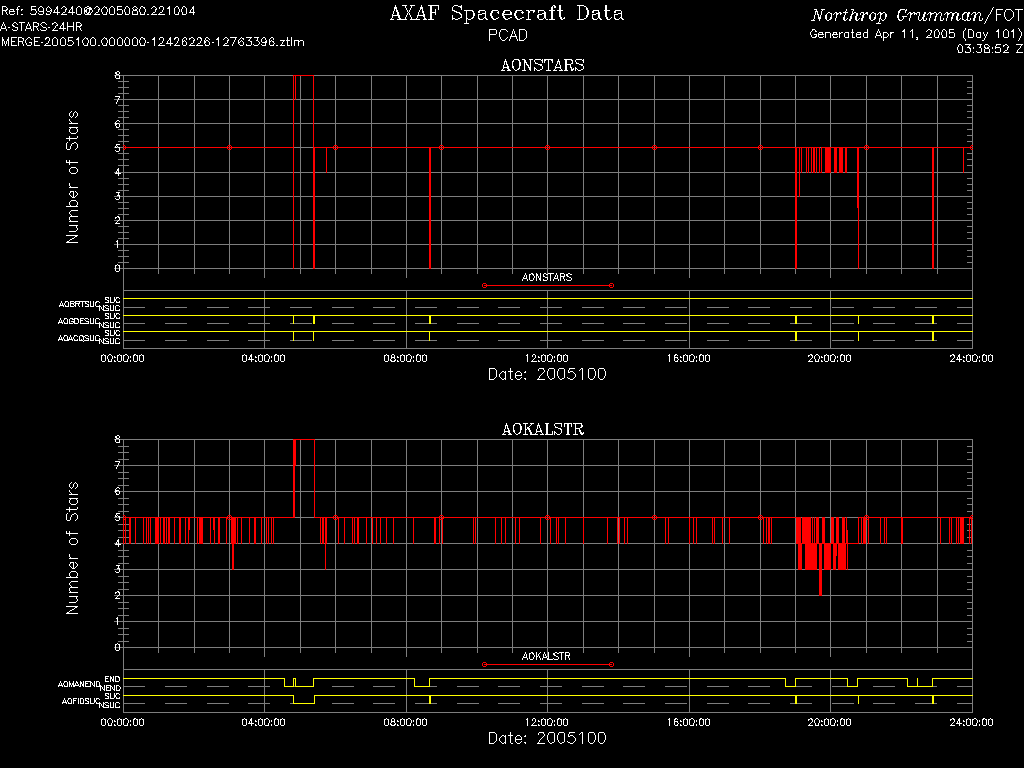Select the 'PCAD' subtitle under the title
This screenshot has width=1024, height=768.
(x=507, y=35)
